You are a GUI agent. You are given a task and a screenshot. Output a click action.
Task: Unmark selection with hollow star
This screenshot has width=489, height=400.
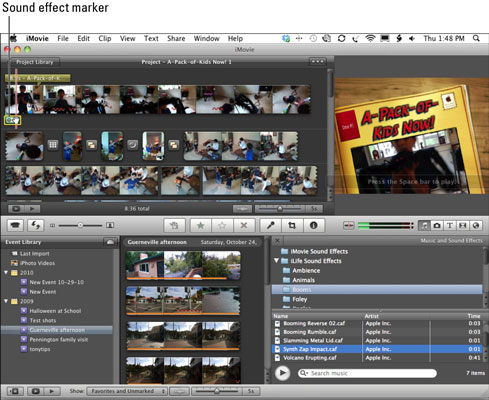coord(222,225)
